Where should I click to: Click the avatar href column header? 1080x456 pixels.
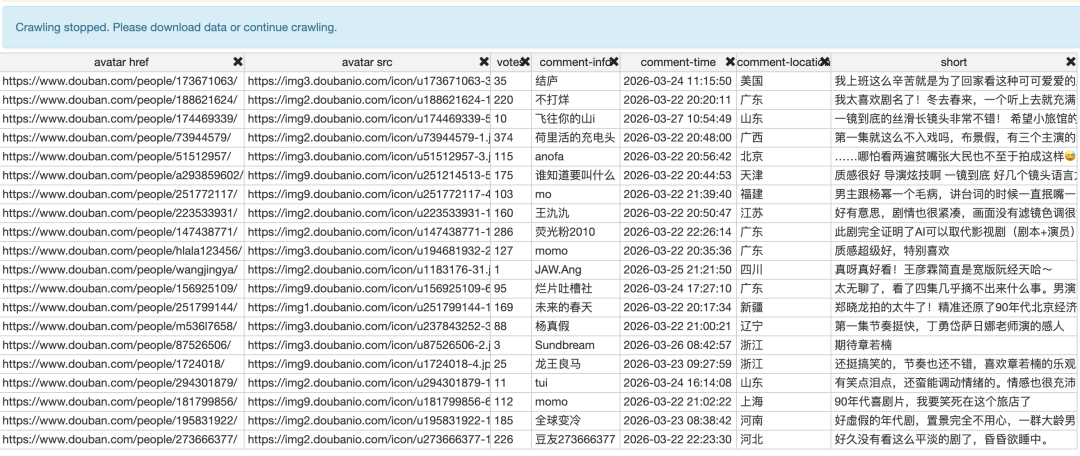(x=120, y=62)
